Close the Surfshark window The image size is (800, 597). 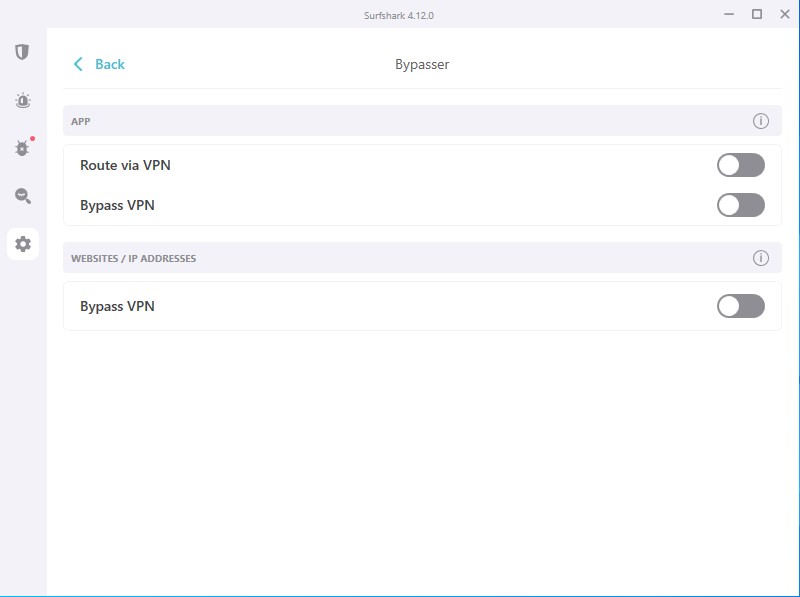pos(785,14)
